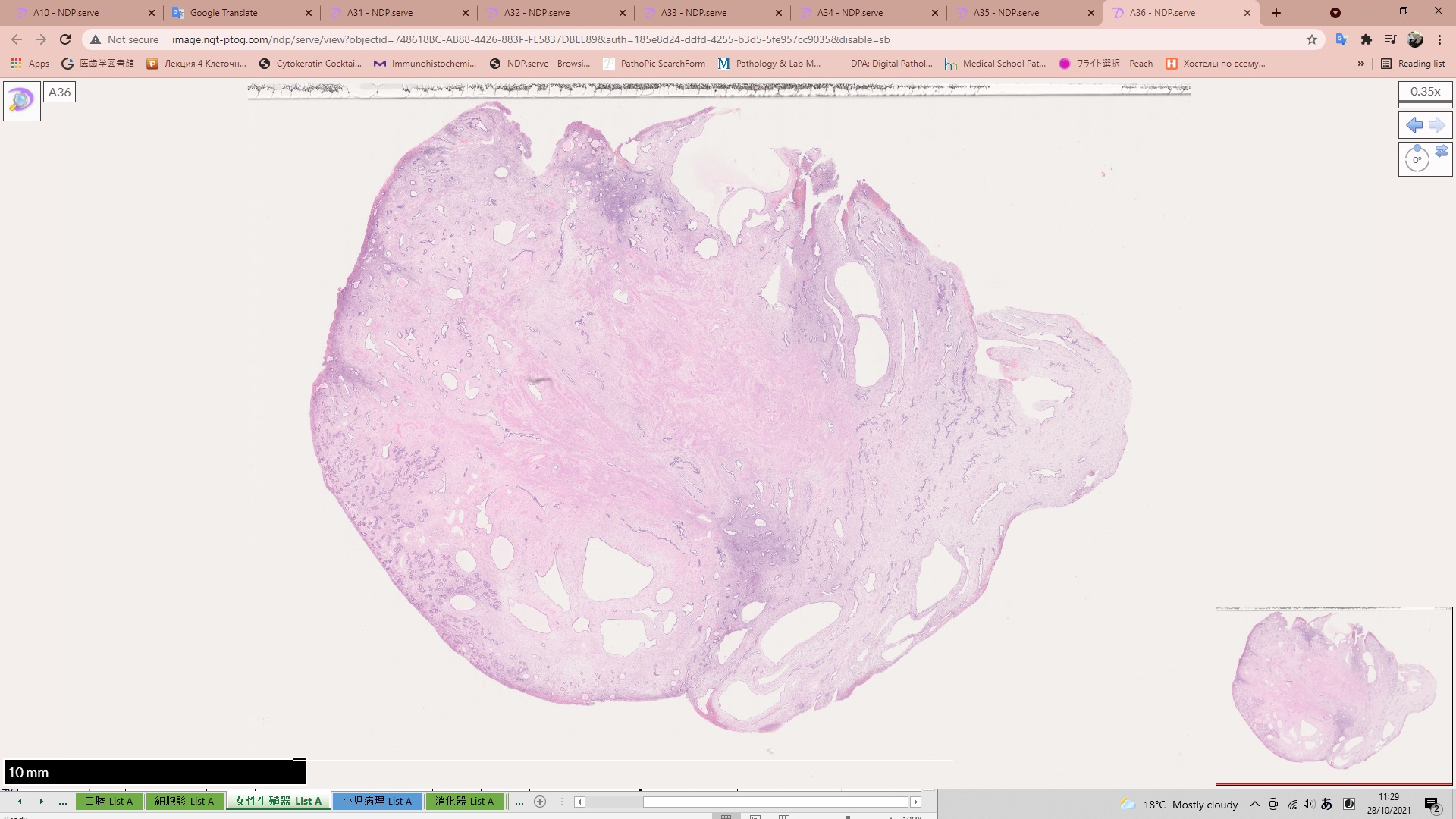Click the A36 slide label
Image resolution: width=1456 pixels, height=819 pixels.
[x=59, y=92]
